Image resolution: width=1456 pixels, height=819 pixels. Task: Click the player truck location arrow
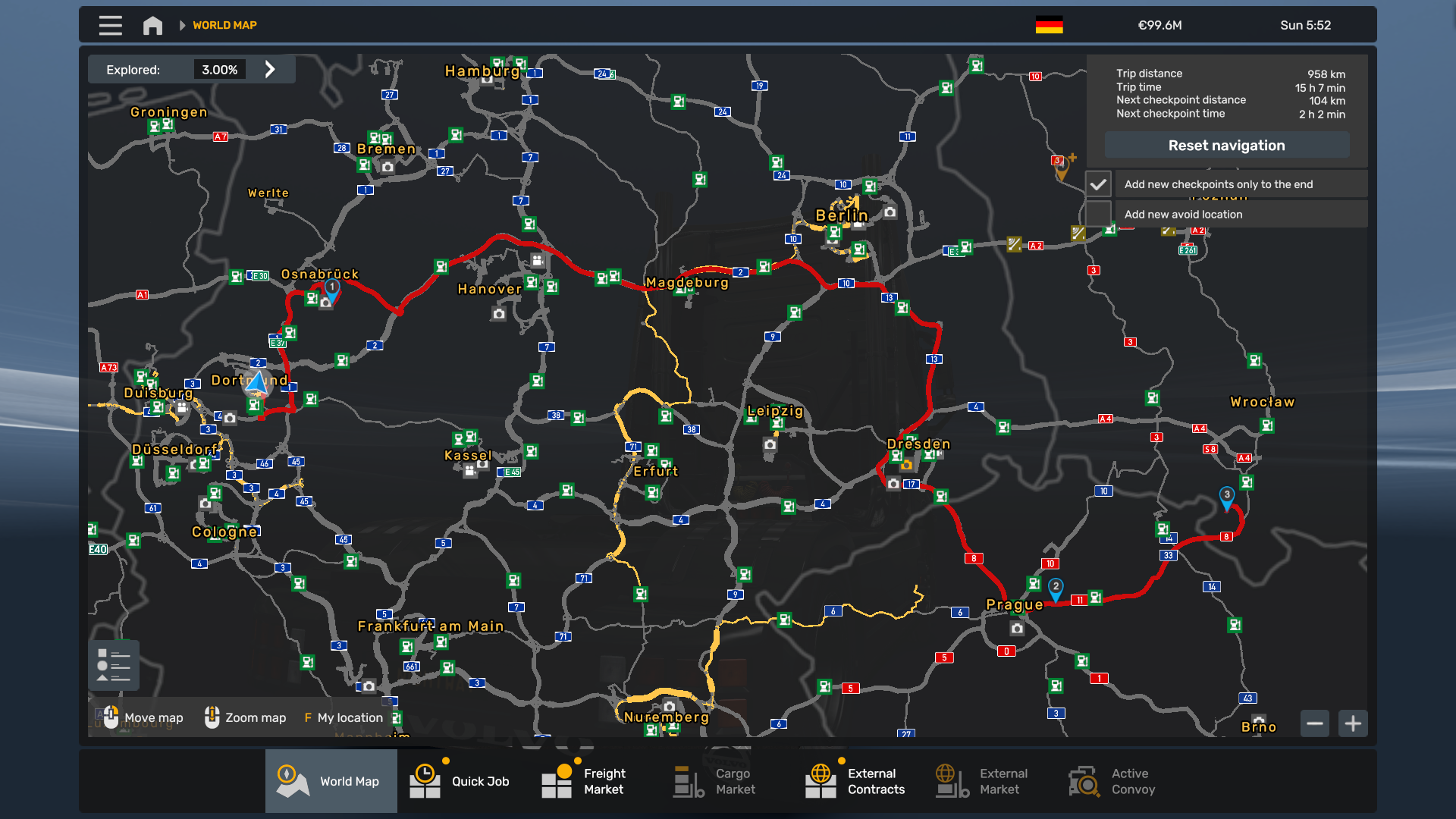[257, 383]
